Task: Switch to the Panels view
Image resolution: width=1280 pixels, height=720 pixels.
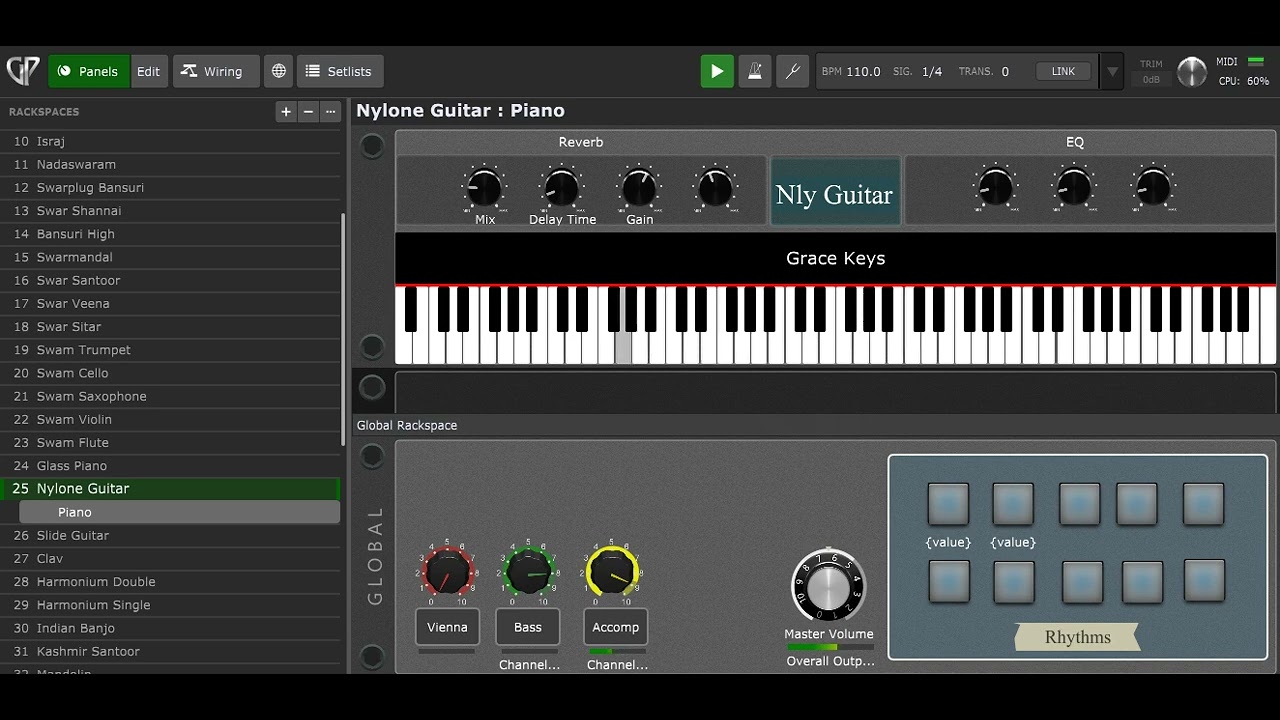Action: [x=89, y=71]
